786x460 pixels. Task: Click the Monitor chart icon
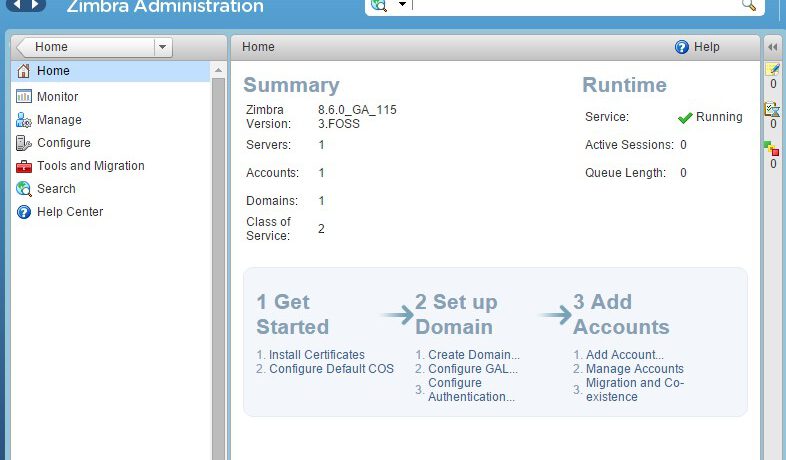point(24,96)
